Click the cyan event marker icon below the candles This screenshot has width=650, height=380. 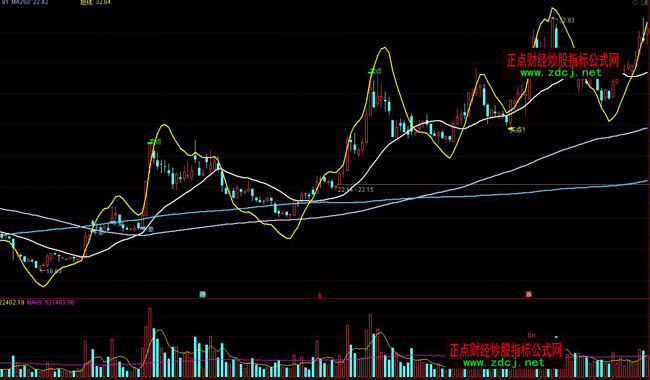click(202, 295)
